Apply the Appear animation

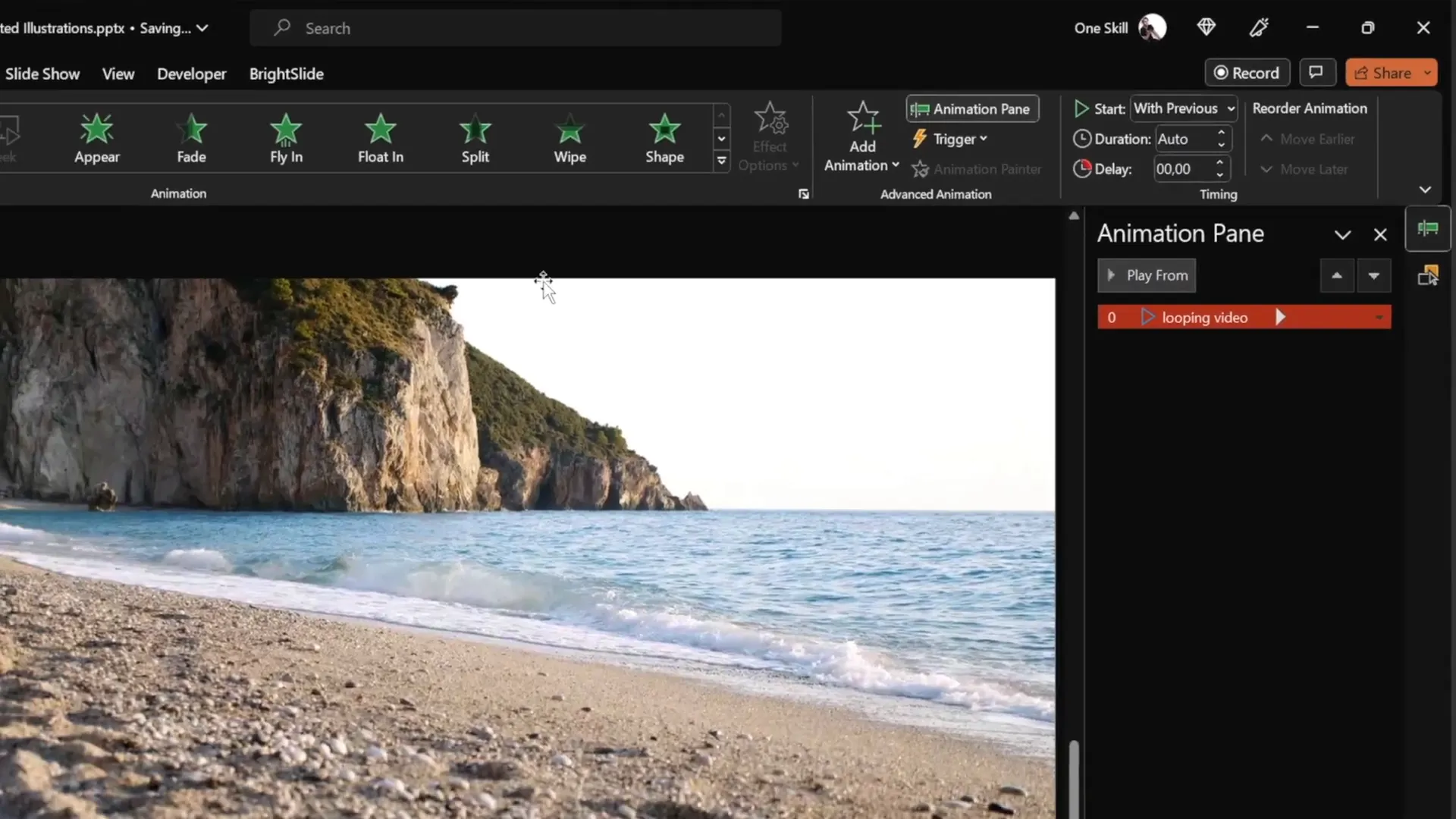pyautogui.click(x=96, y=138)
